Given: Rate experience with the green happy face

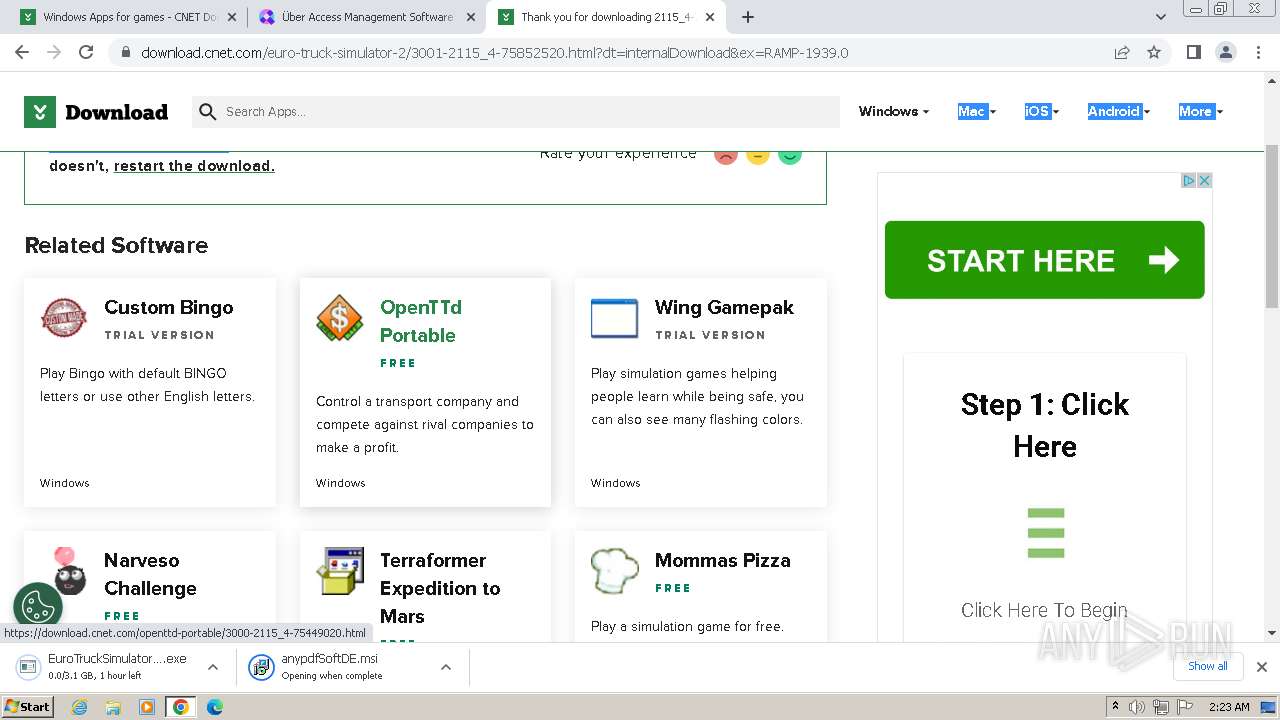Looking at the screenshot, I should pos(790,155).
